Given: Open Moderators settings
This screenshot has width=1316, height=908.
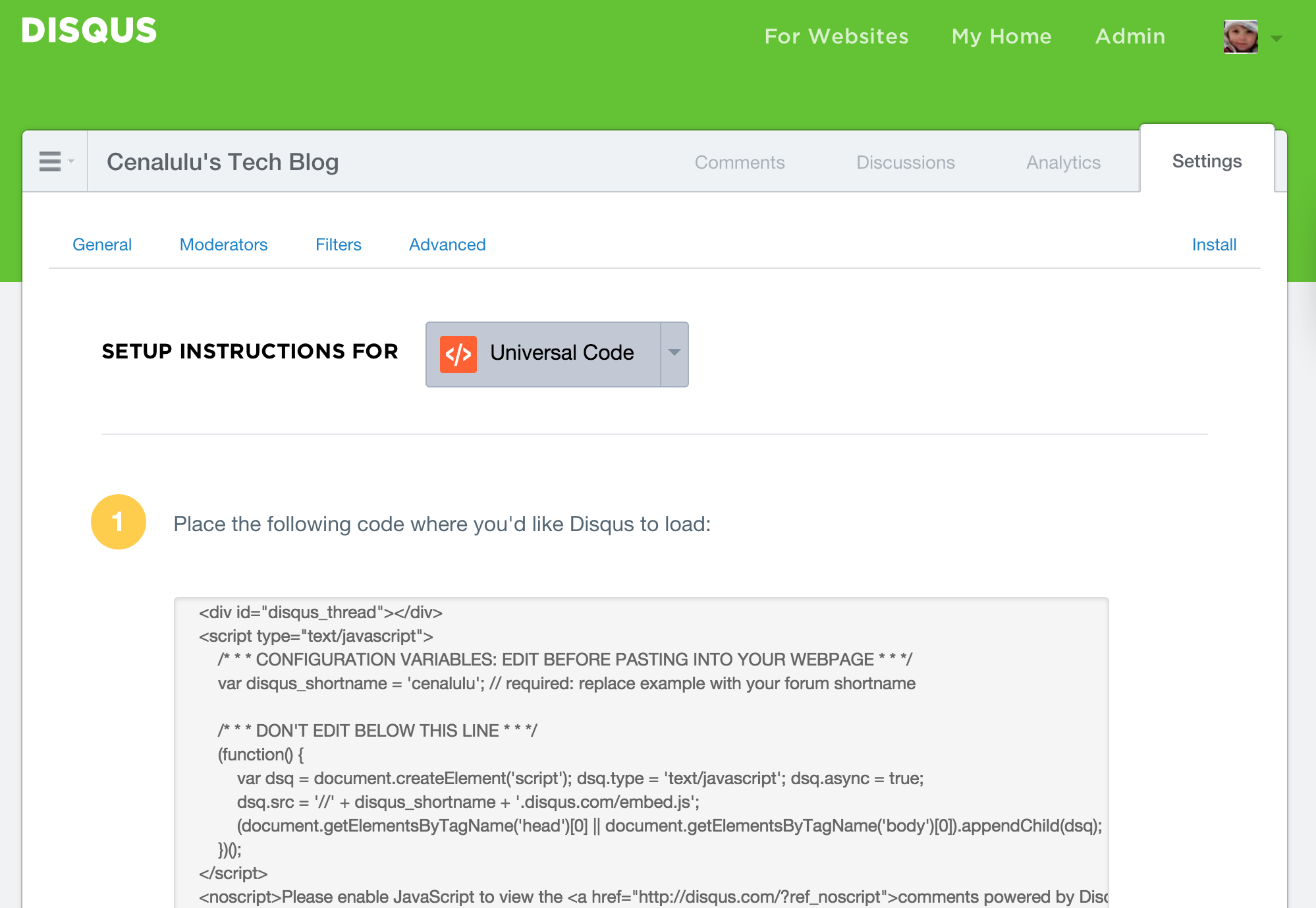Looking at the screenshot, I should click(x=223, y=244).
